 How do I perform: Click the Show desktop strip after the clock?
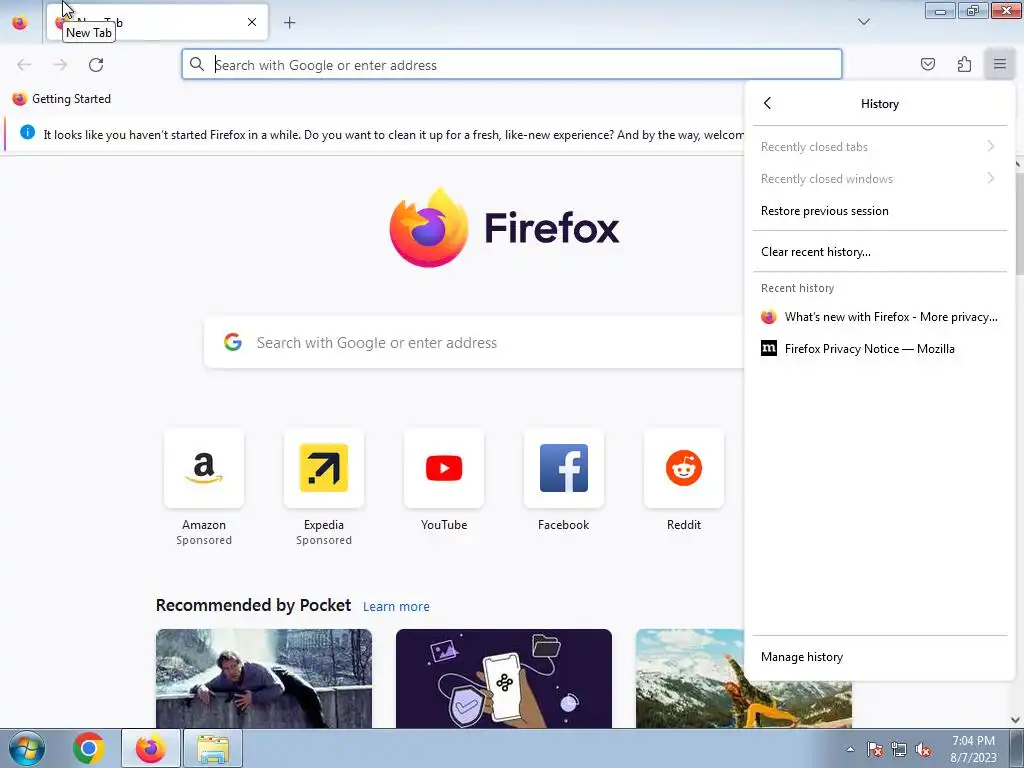click(x=1017, y=748)
